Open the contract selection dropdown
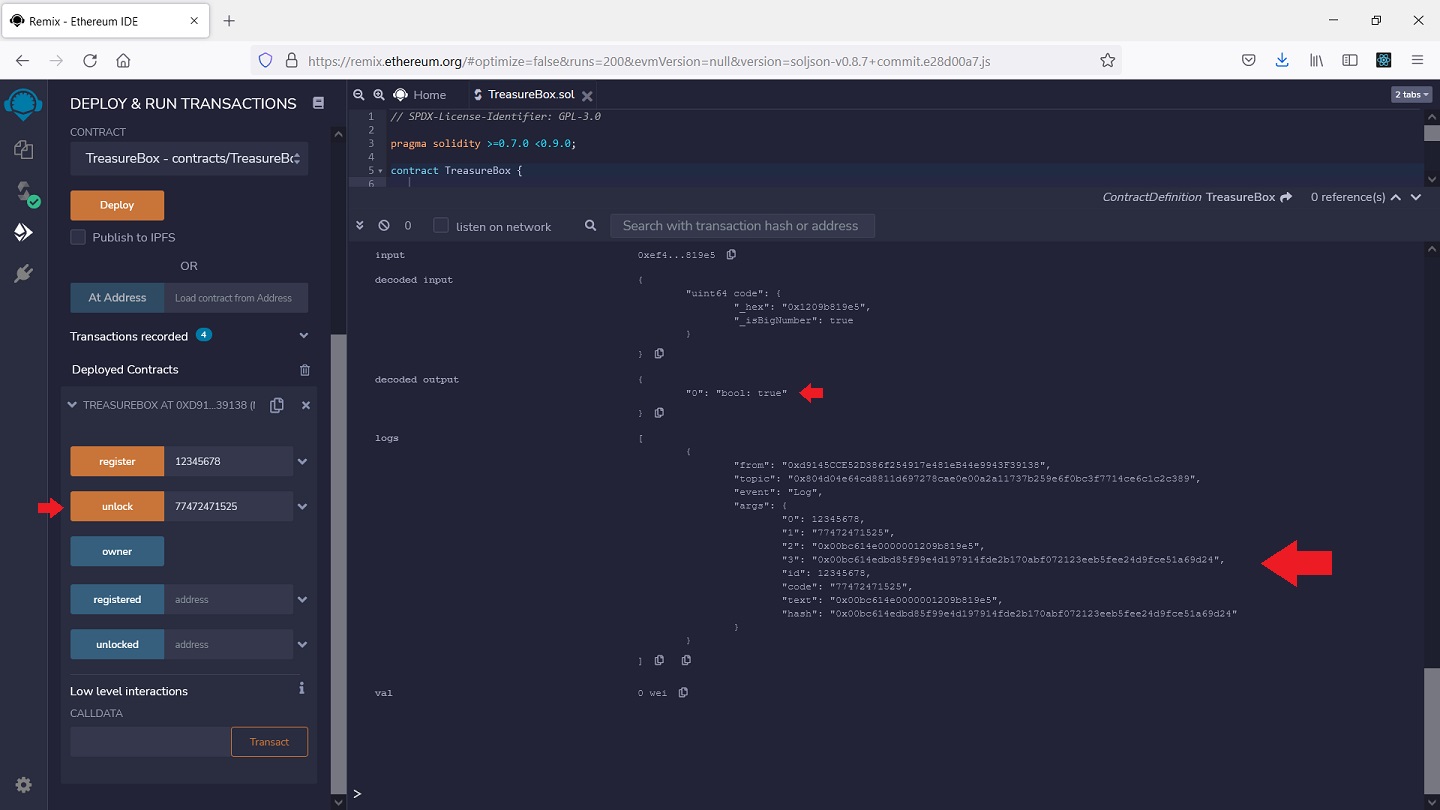Screen dimensions: 1440x810 coord(189,158)
